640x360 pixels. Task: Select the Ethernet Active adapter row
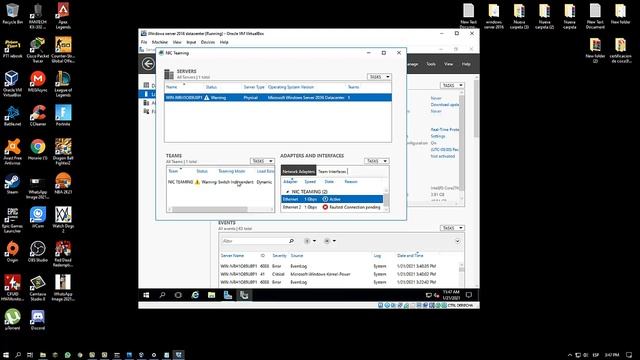click(x=332, y=199)
